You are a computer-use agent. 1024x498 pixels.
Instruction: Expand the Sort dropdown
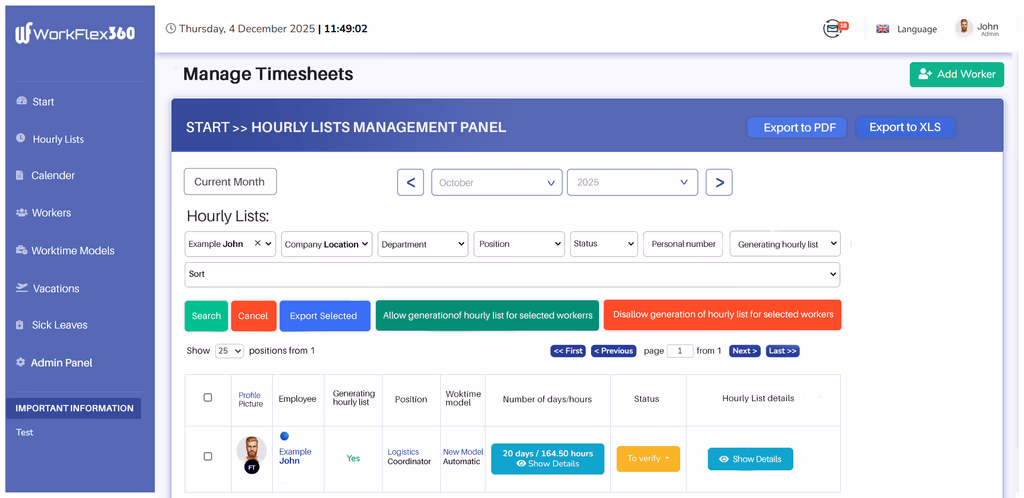click(512, 274)
